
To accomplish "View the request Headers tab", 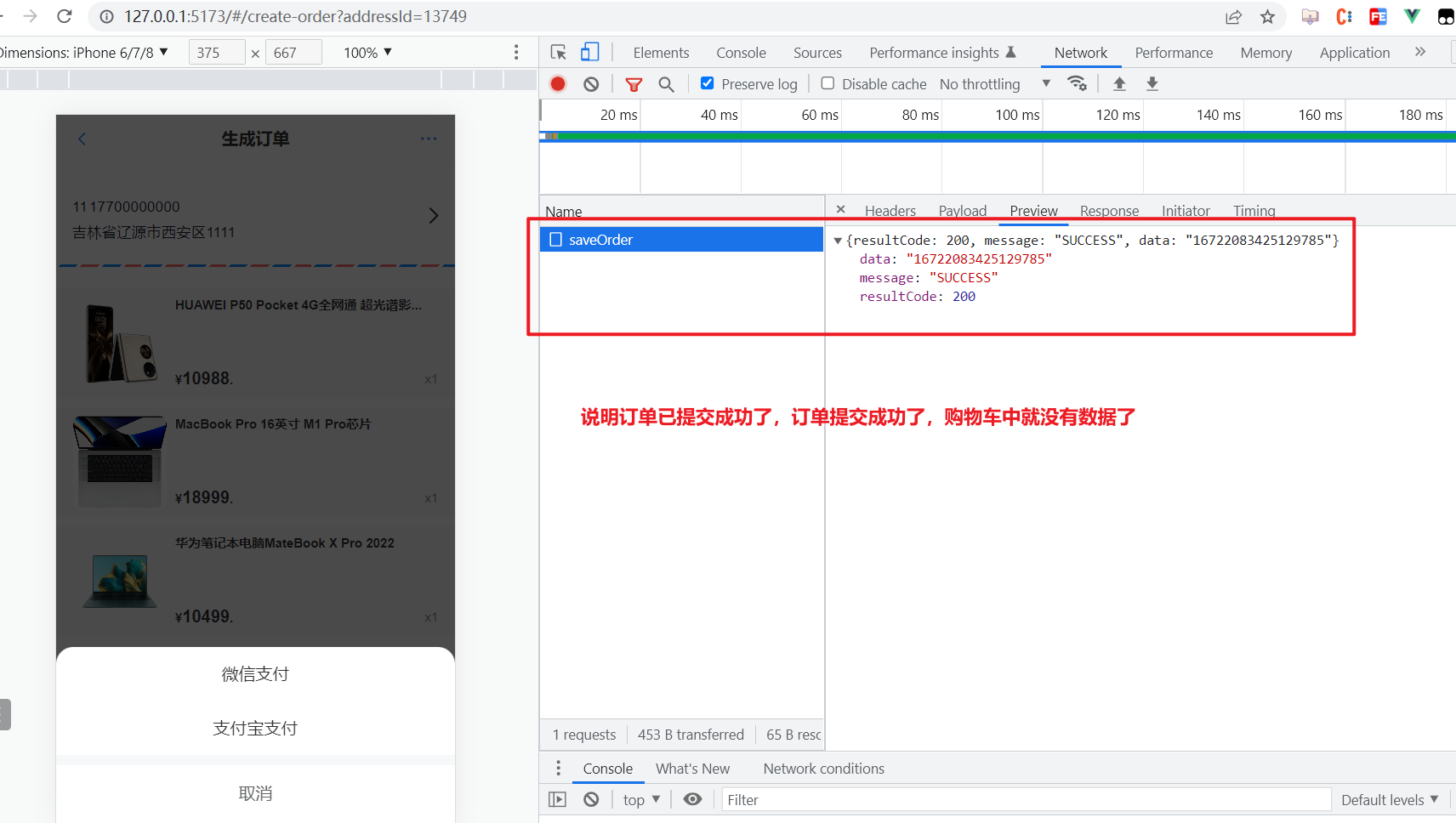I will coord(890,211).
